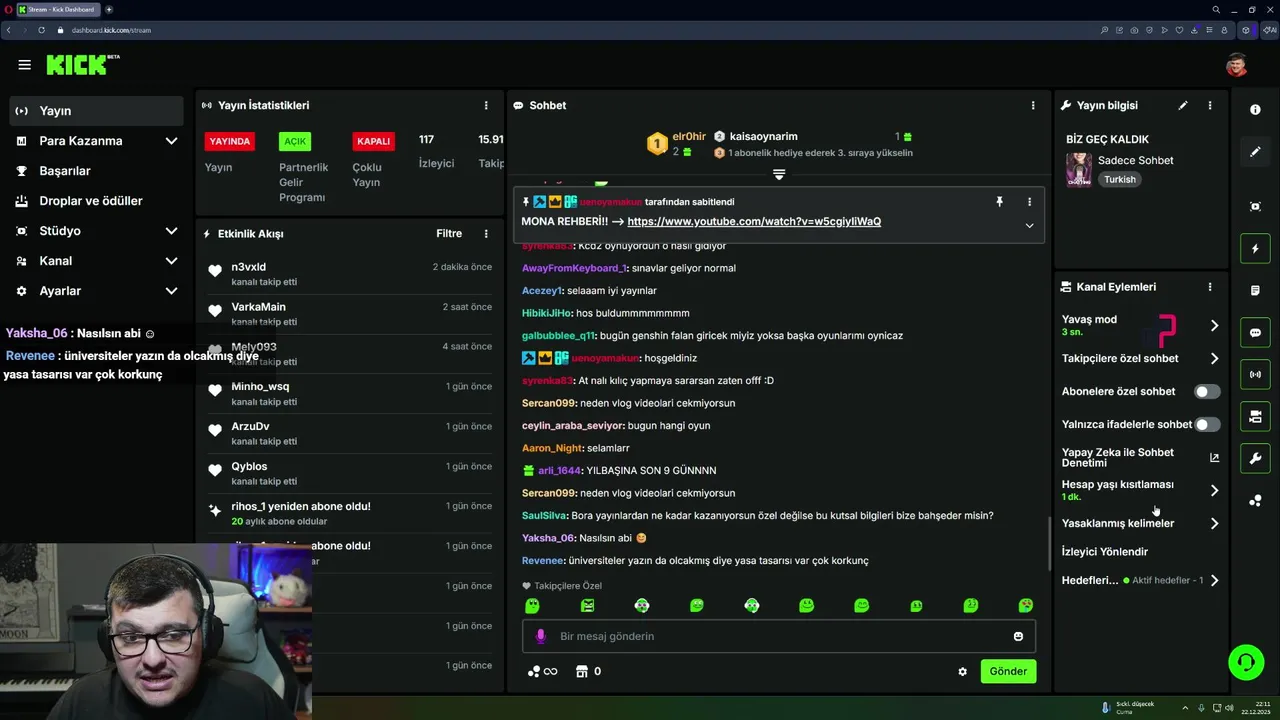Open the pinned YouTube link
This screenshot has width=1280, height=720.
754,222
